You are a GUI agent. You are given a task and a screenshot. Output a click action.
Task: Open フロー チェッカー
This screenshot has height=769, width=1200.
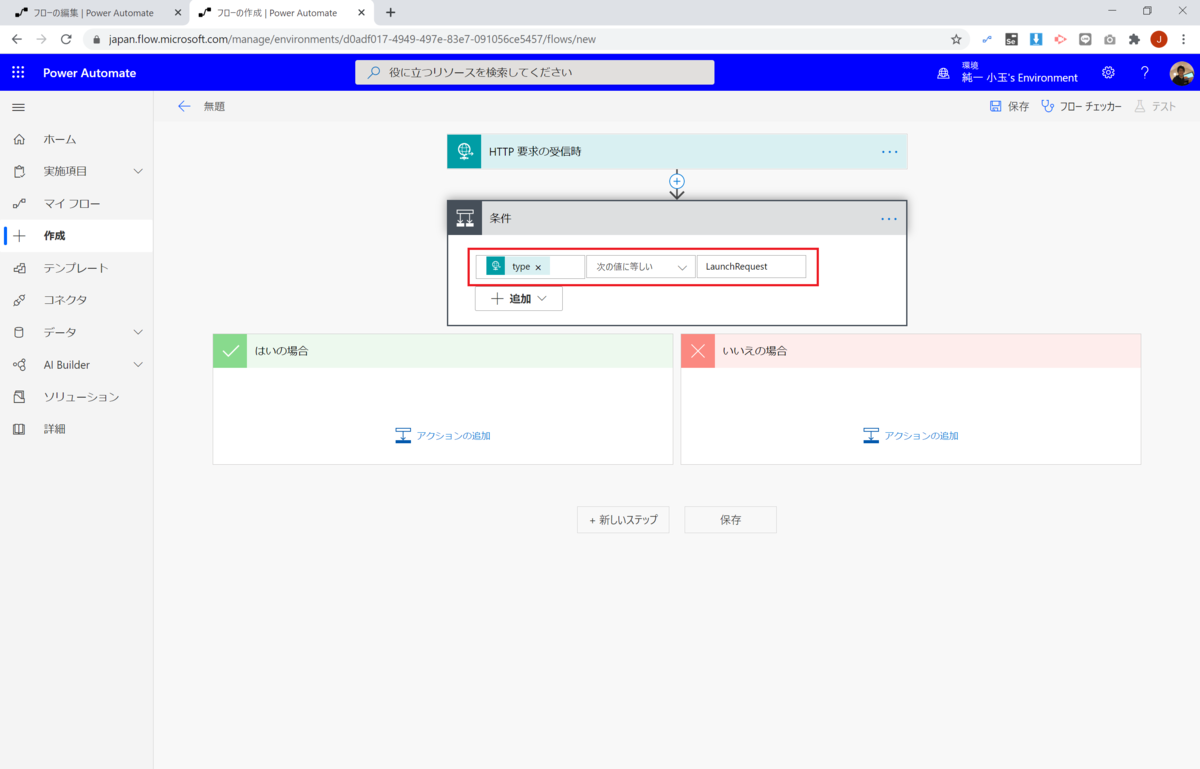1081,106
